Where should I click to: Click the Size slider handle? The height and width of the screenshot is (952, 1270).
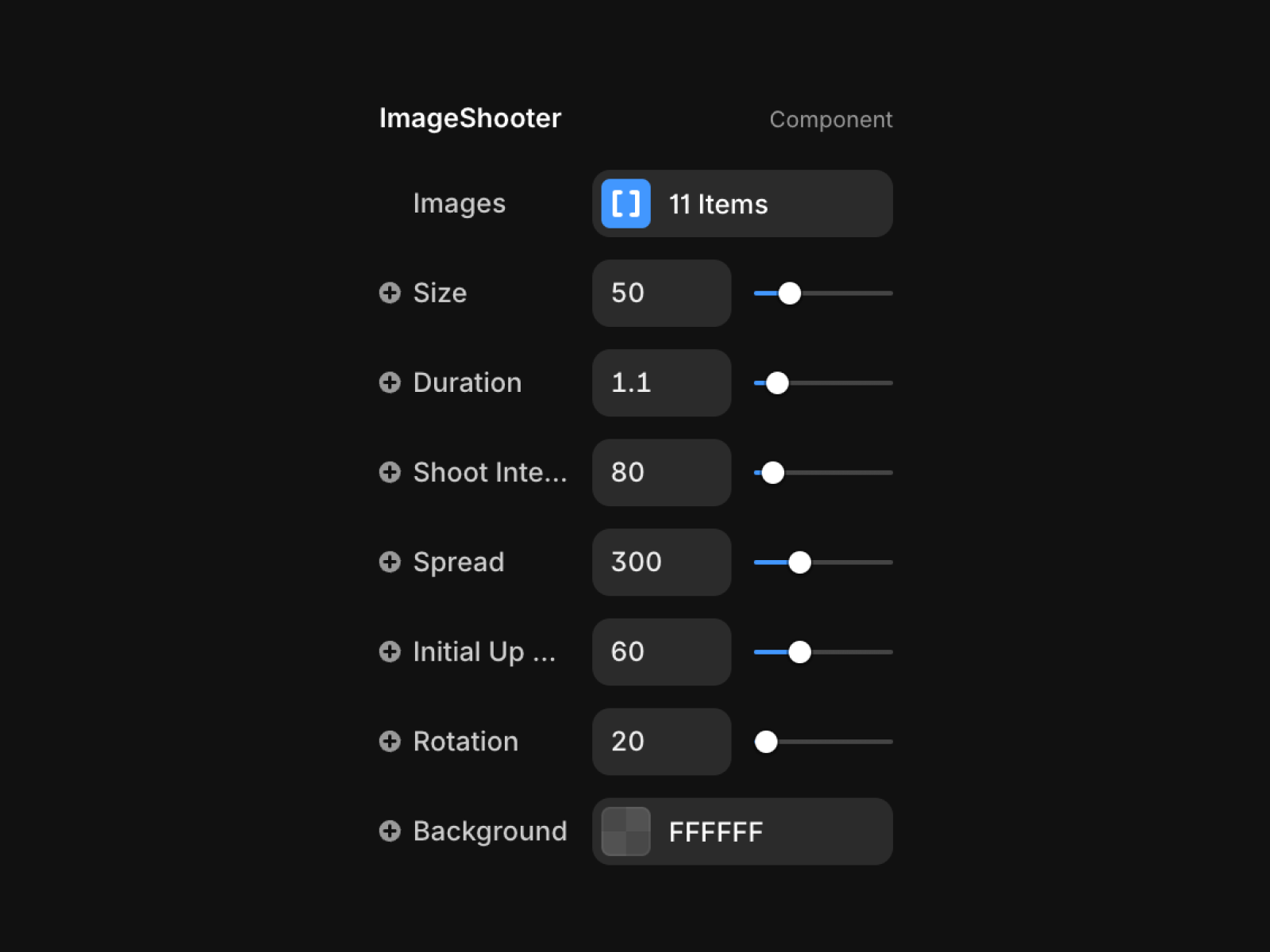pyautogui.click(x=790, y=294)
